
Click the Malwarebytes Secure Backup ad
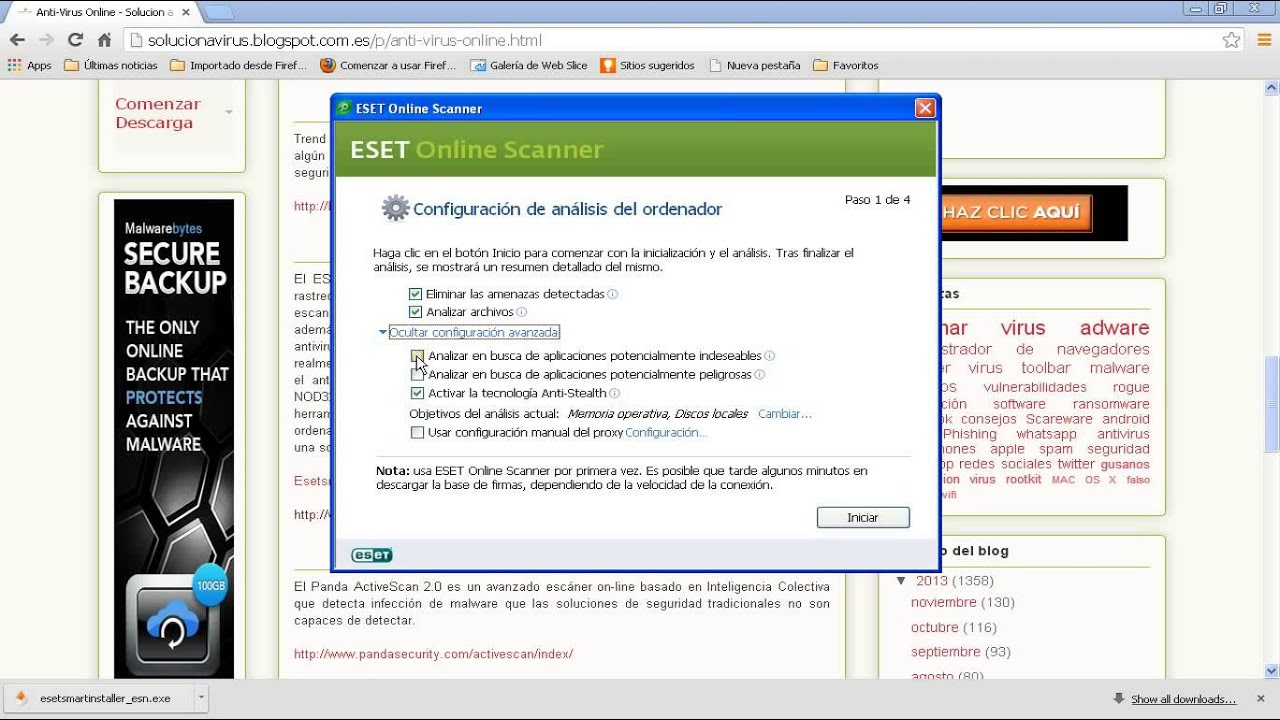(x=174, y=439)
